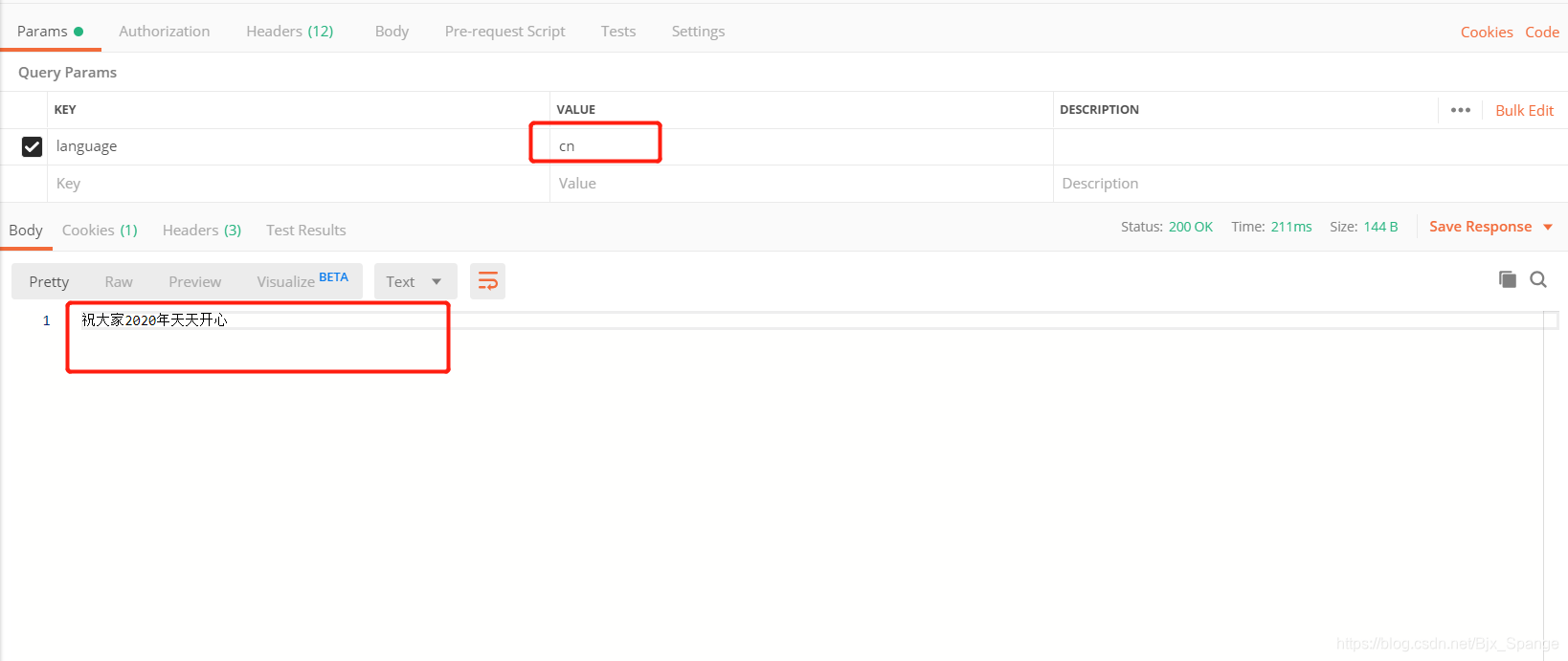1568x661 pixels.
Task: Click the '144 B' size value
Action: coord(1380,227)
